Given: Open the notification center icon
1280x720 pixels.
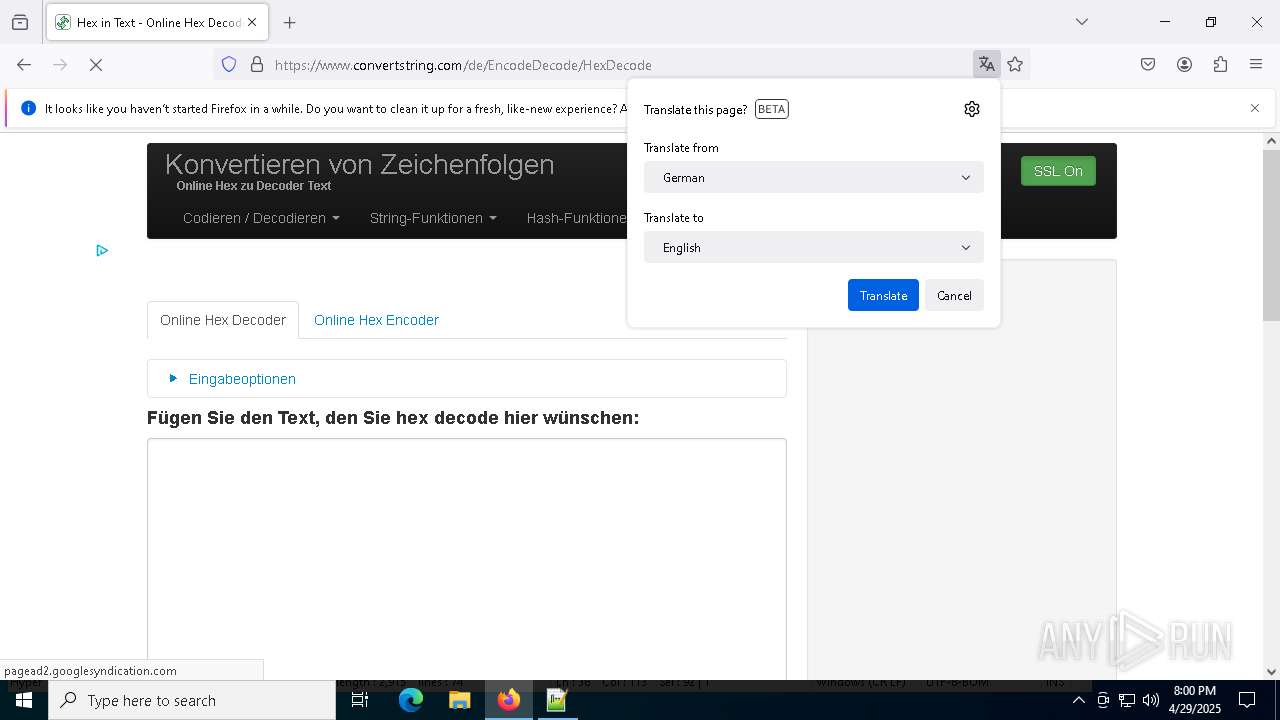Looking at the screenshot, I should coord(1247,700).
